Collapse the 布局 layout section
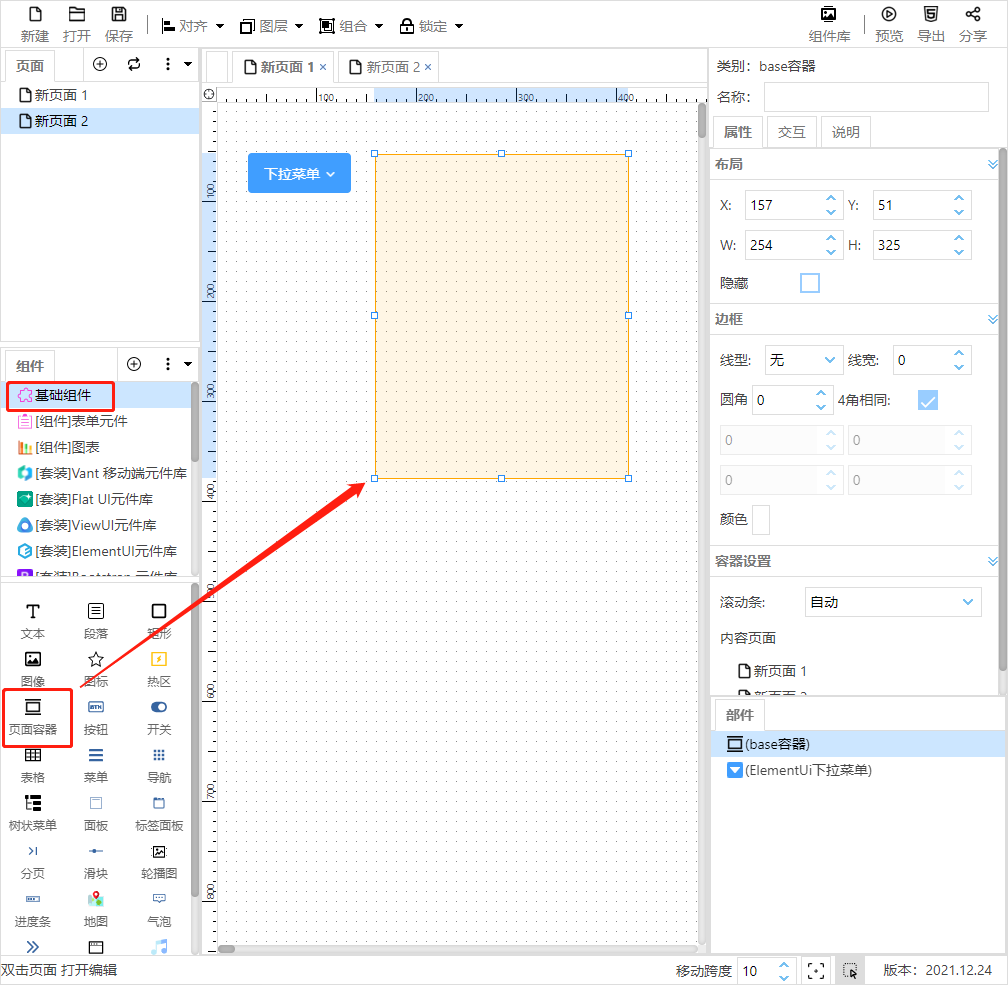The image size is (1008, 985). pos(993,165)
